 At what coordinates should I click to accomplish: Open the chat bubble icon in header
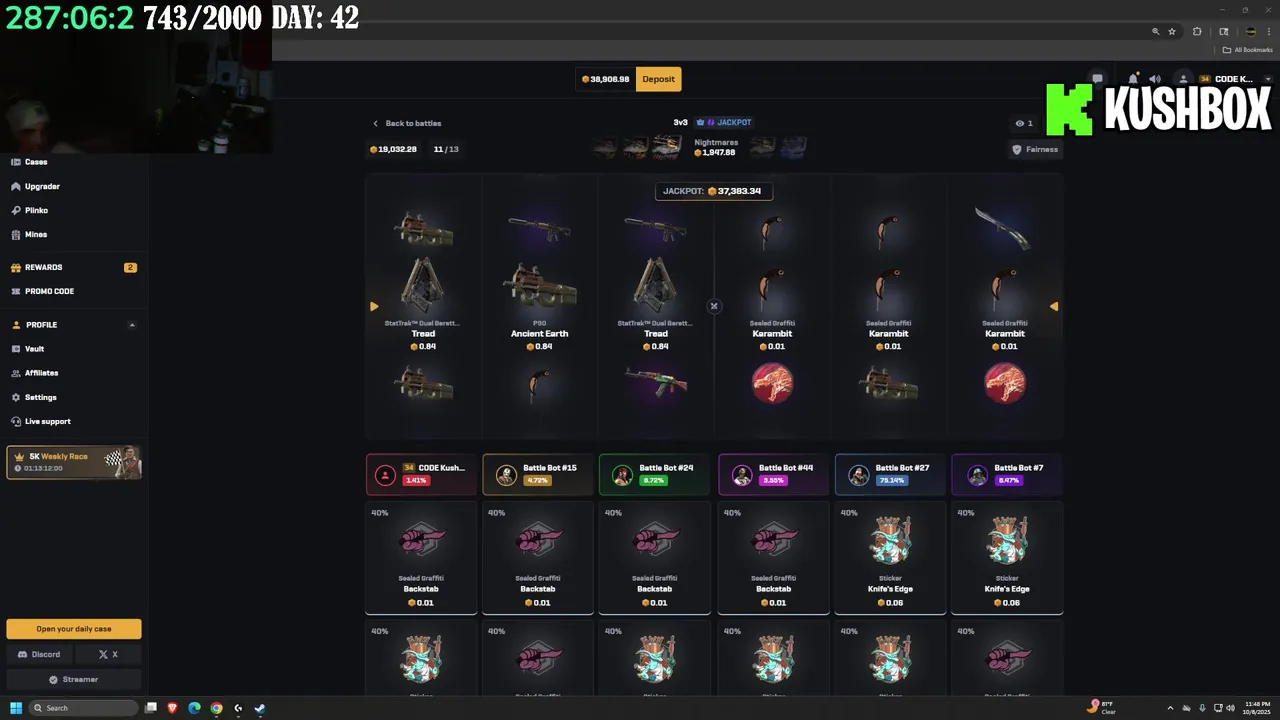point(1097,79)
